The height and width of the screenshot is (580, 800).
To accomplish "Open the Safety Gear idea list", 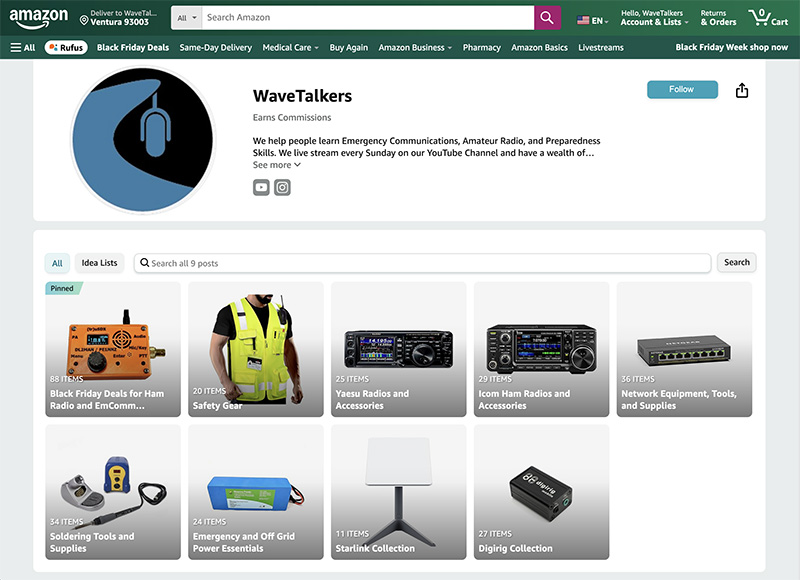I will [x=256, y=349].
